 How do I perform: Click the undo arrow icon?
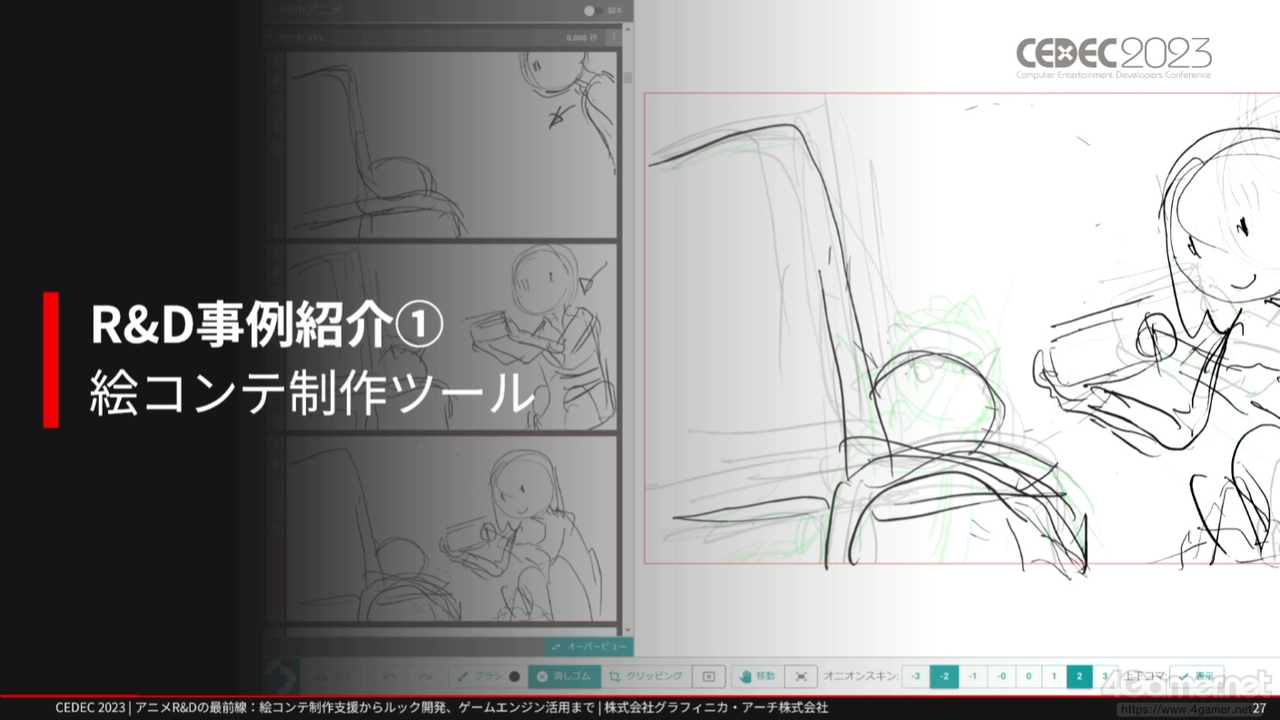[x=390, y=676]
